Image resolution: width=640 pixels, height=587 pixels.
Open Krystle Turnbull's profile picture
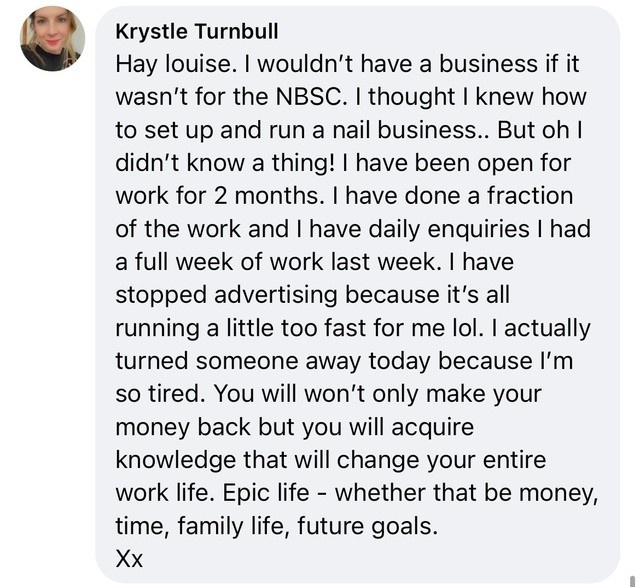pos(52,39)
